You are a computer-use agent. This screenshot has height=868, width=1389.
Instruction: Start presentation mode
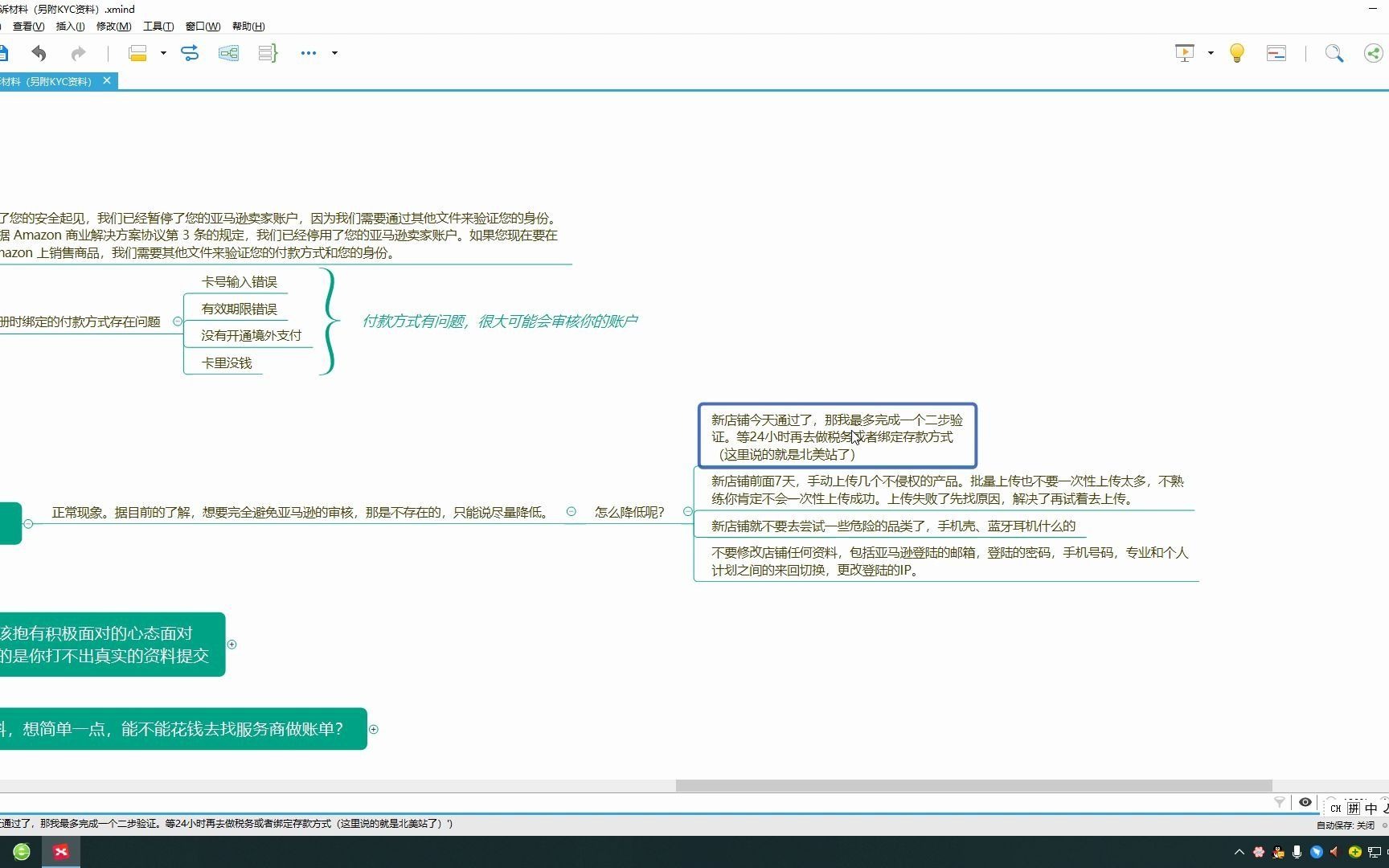tap(1184, 53)
